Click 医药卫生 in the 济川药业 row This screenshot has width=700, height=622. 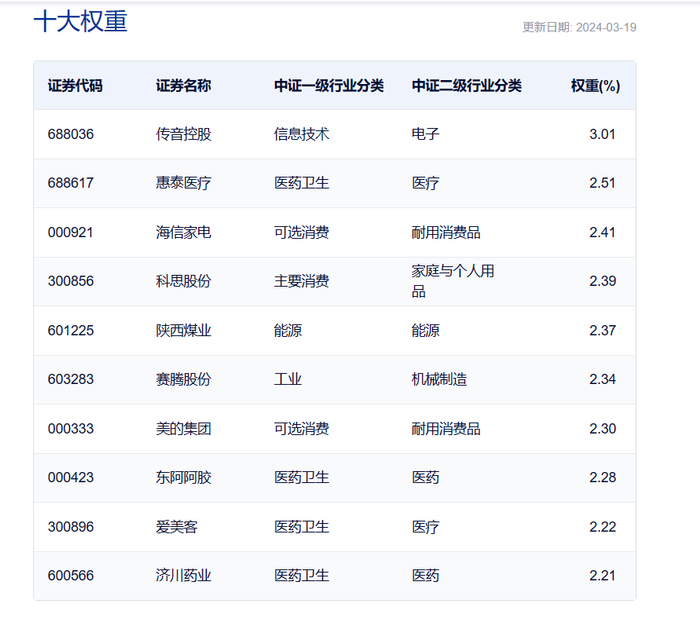point(301,576)
